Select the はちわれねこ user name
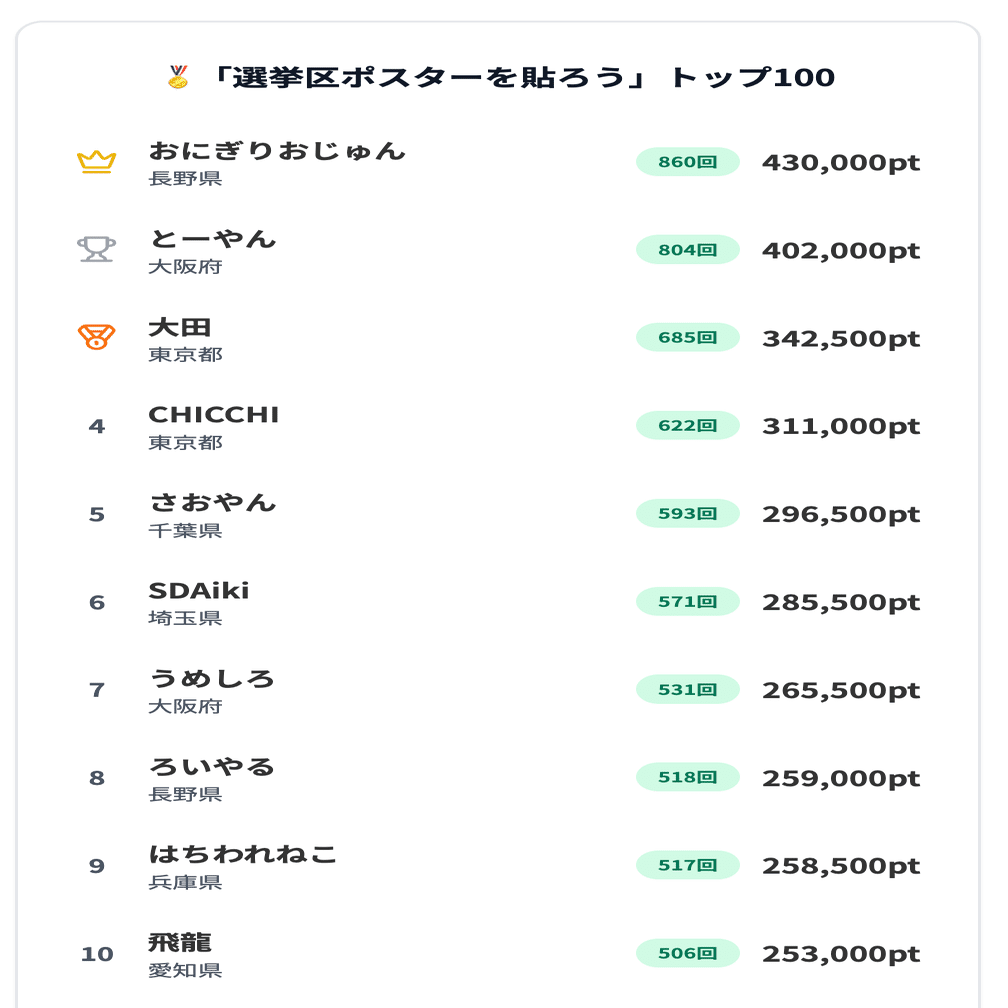Image resolution: width=1008 pixels, height=1008 pixels. (243, 854)
